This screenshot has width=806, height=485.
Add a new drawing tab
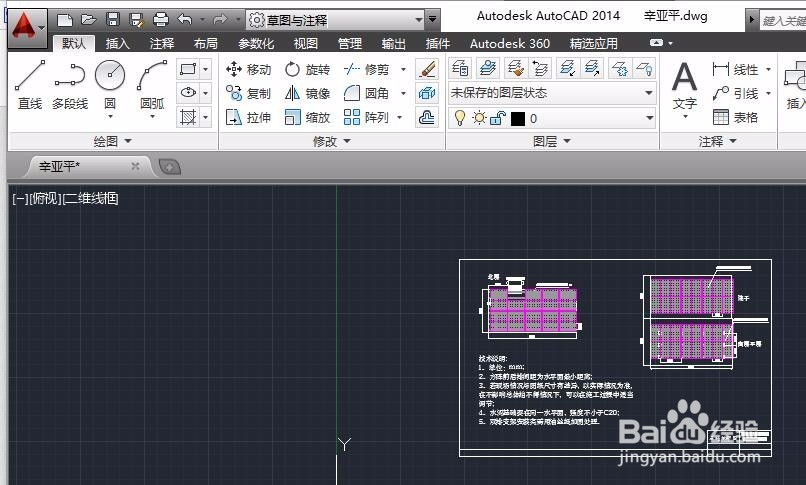pos(170,166)
